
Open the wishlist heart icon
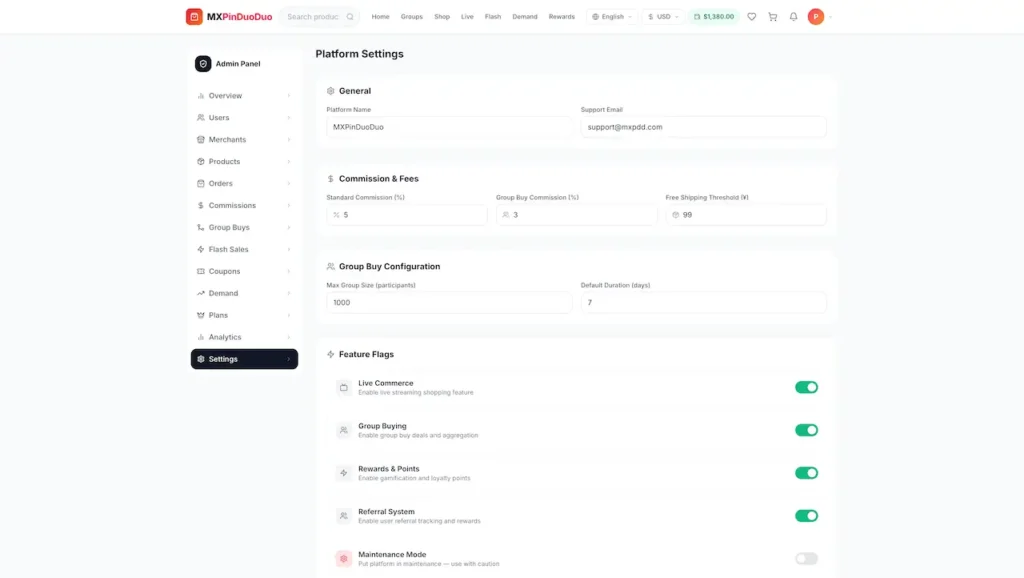click(x=752, y=16)
